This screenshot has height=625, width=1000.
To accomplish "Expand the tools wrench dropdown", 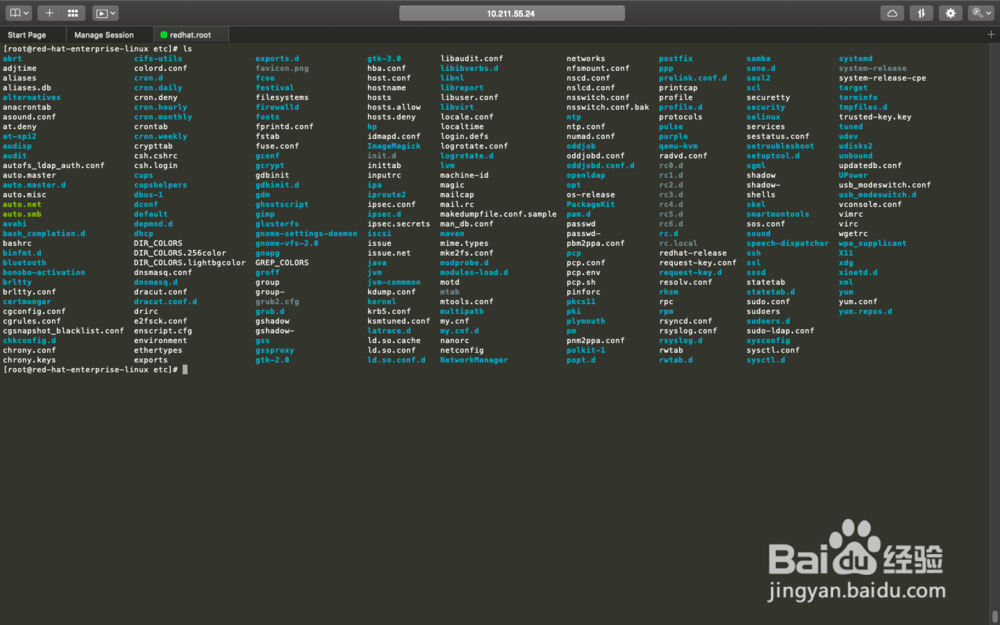I will (981, 13).
